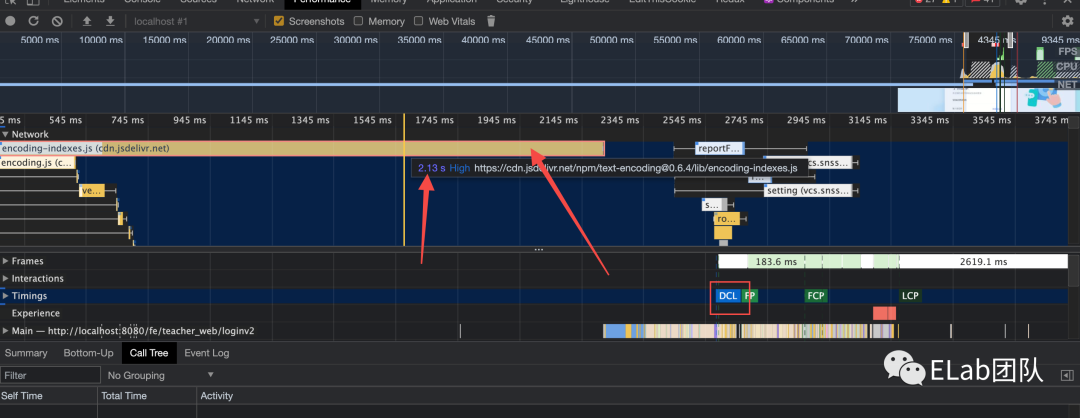Viewport: 1080px width, 418px height.
Task: Select the Call Tree tab
Action: pyautogui.click(x=149, y=353)
